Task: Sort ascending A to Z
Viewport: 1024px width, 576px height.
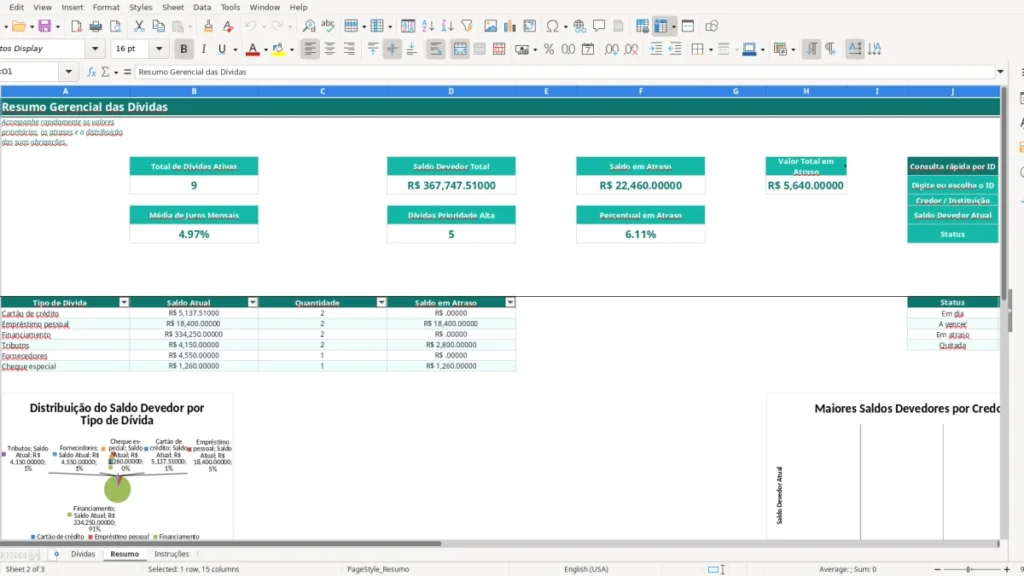Action: click(x=428, y=26)
